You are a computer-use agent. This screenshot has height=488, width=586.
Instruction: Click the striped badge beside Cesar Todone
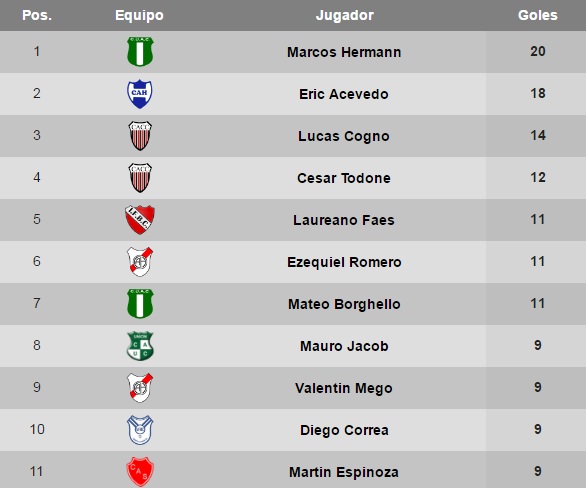pos(140,178)
